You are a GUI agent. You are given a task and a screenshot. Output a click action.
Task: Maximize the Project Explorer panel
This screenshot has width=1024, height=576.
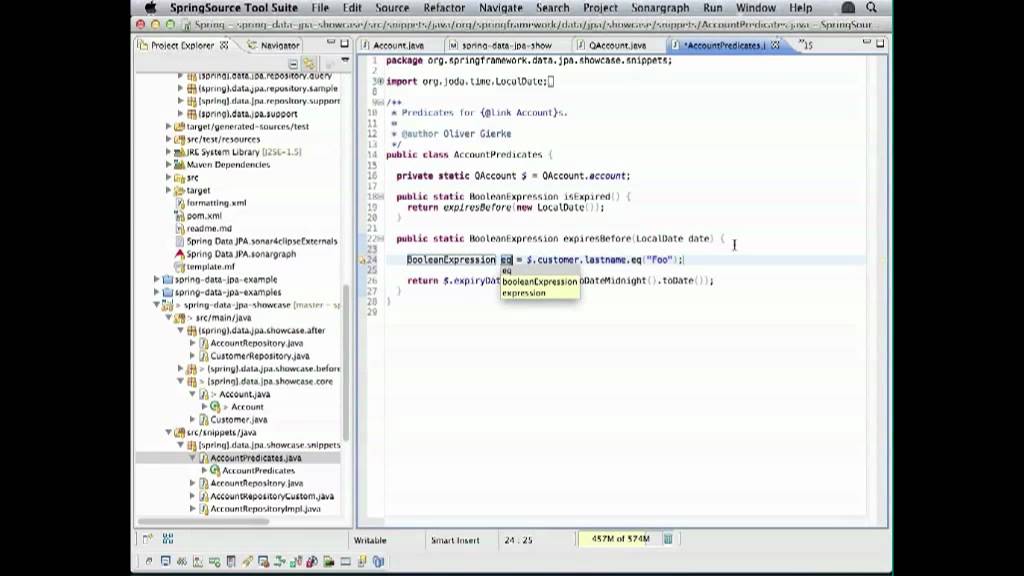(x=344, y=43)
